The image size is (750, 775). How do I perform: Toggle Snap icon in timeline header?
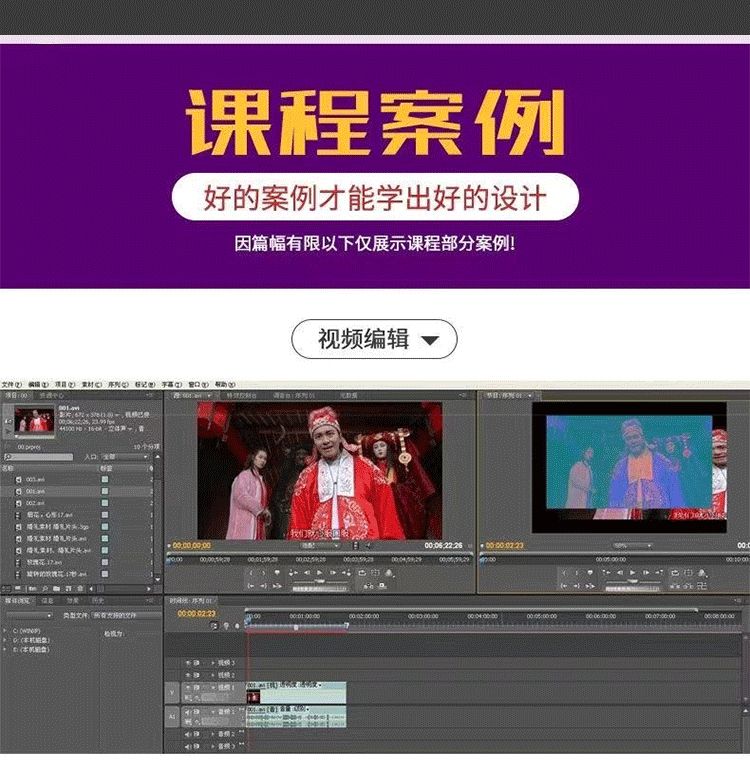(214, 626)
